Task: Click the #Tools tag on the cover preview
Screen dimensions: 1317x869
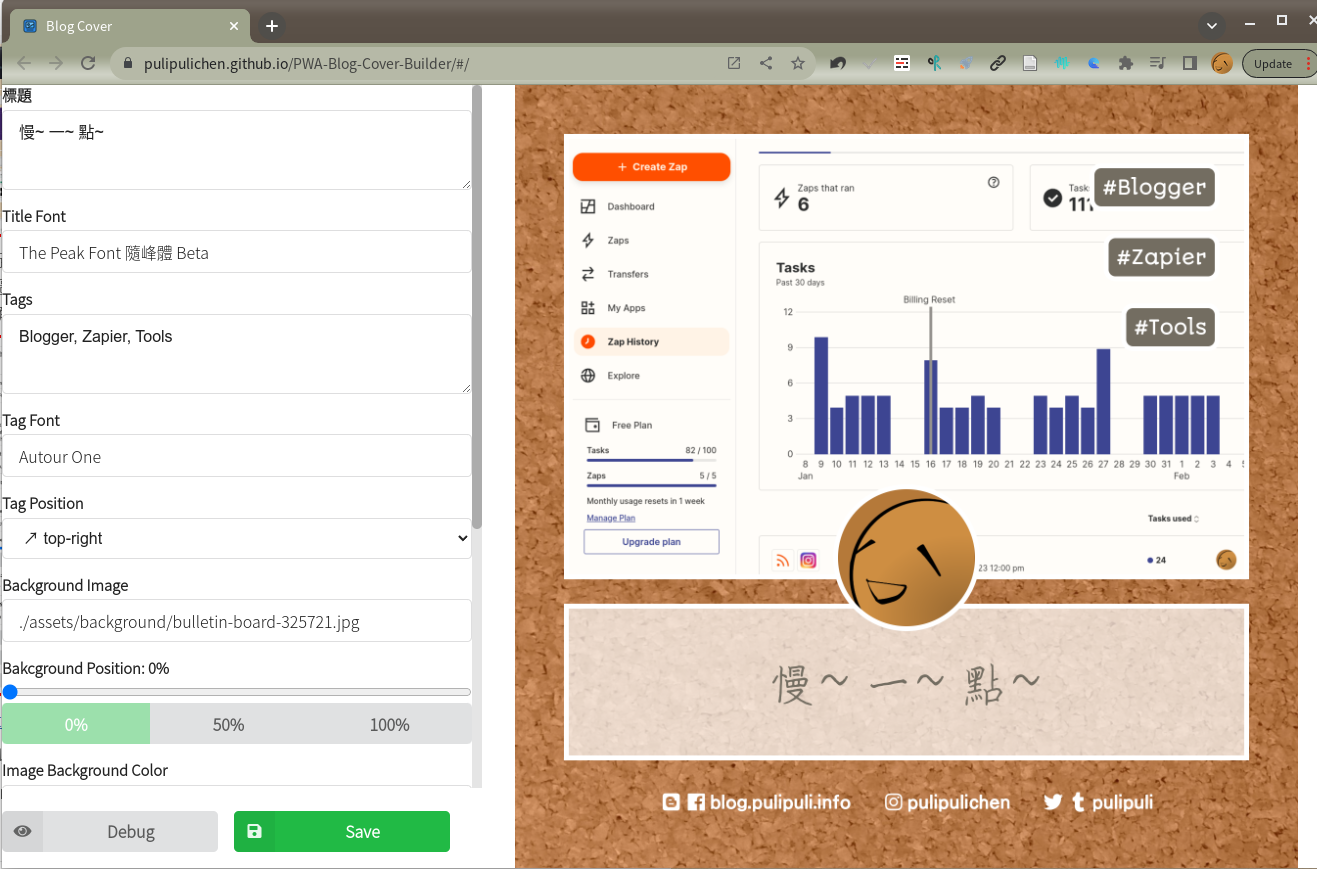Action: point(1170,327)
